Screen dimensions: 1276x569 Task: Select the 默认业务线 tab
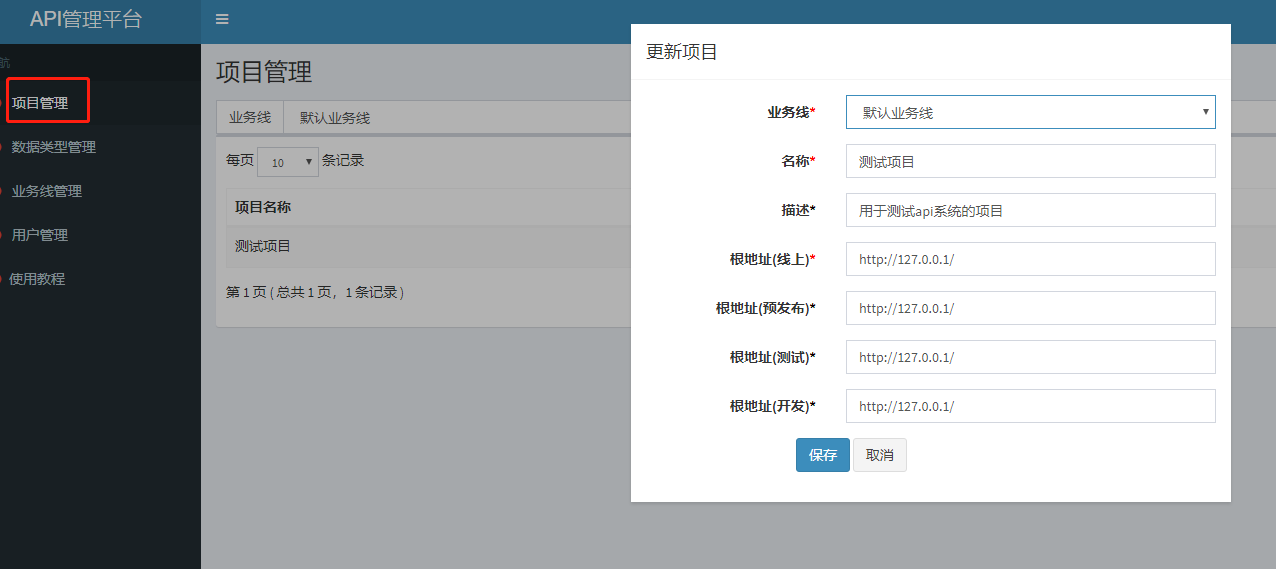[x=335, y=117]
